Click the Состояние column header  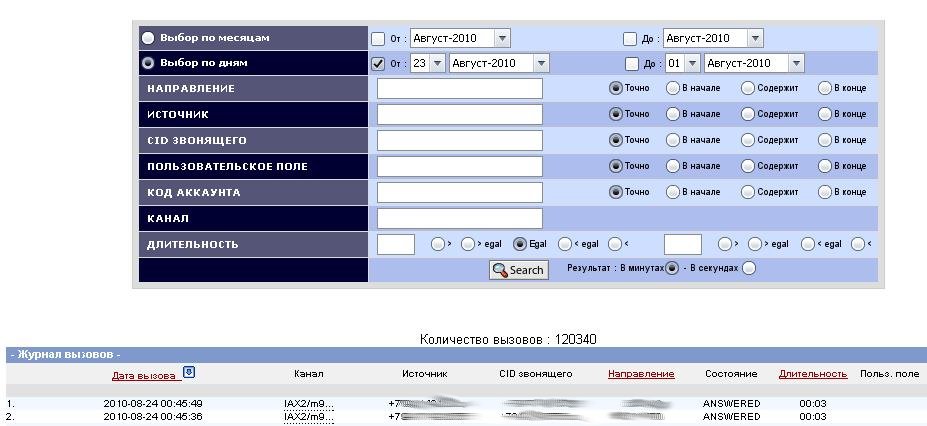tap(731, 374)
